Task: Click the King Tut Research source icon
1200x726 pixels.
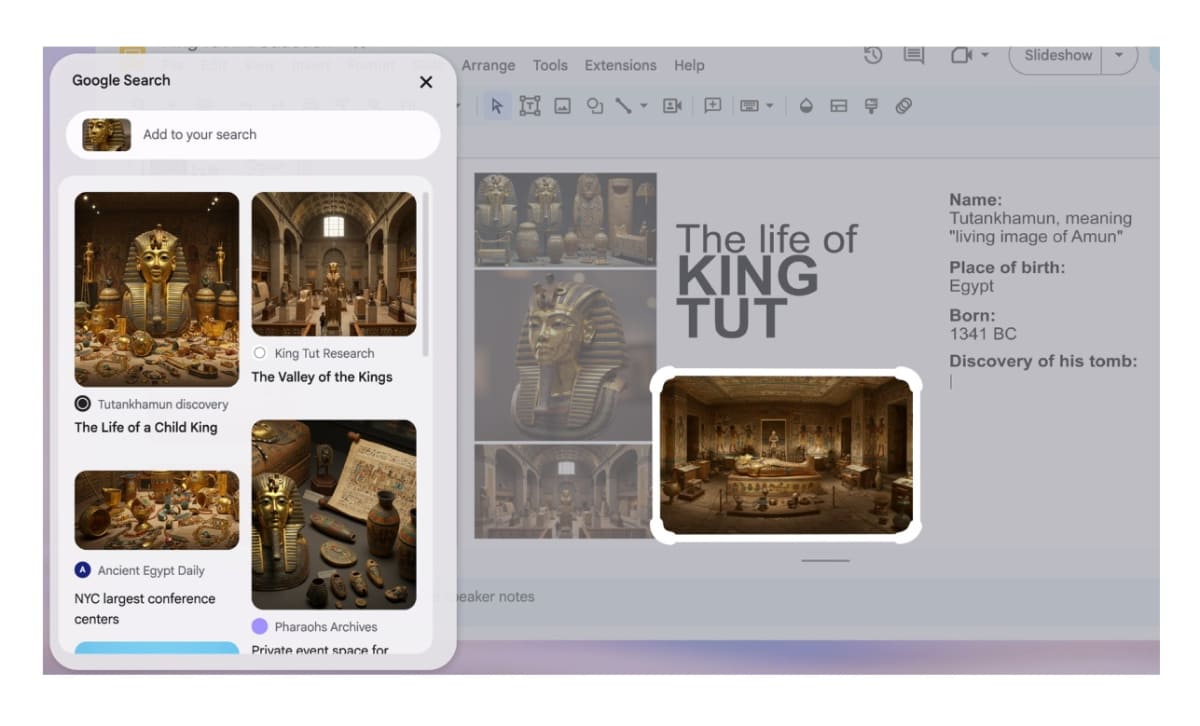Action: (260, 353)
